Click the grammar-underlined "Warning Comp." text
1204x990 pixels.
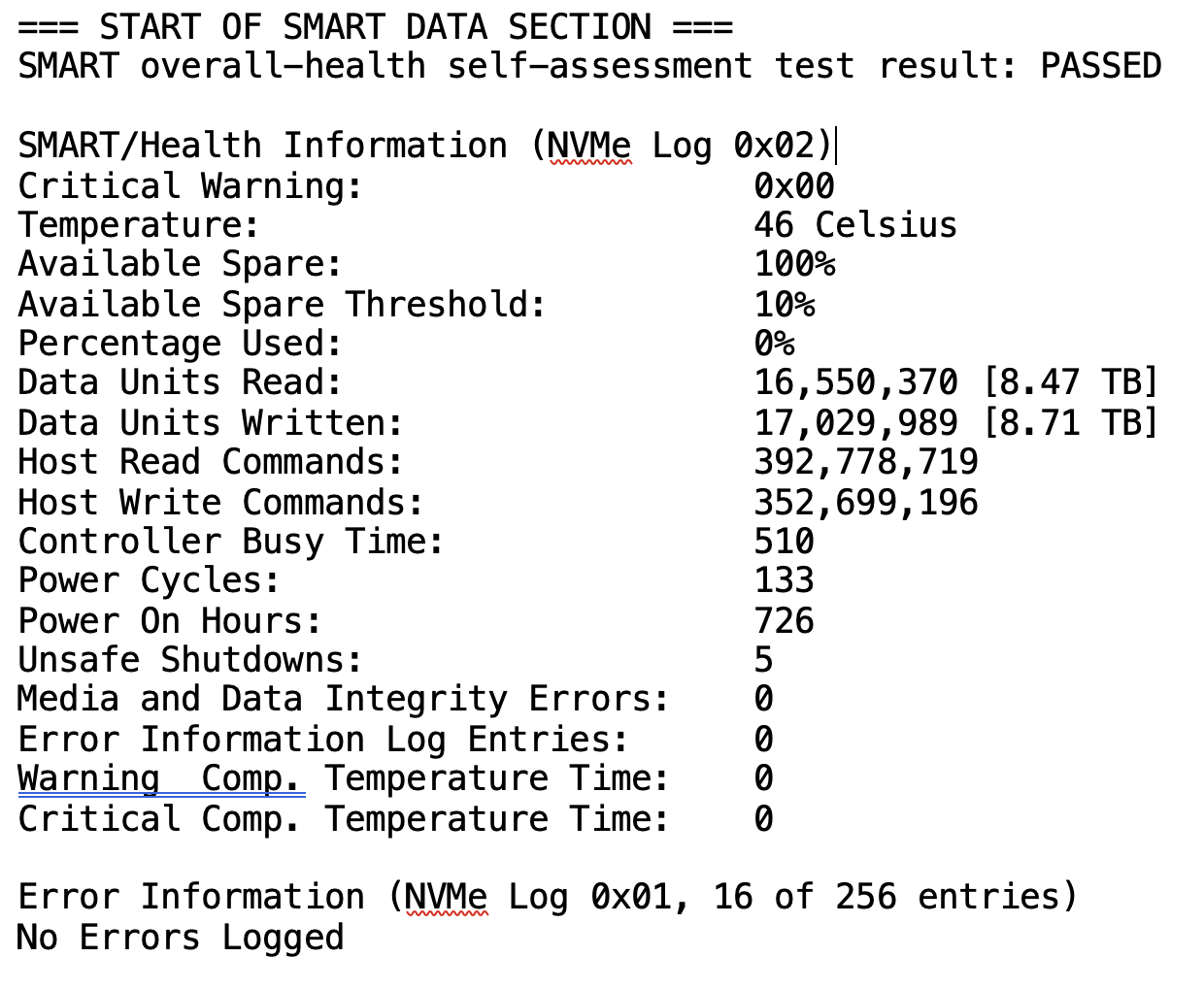[x=160, y=778]
